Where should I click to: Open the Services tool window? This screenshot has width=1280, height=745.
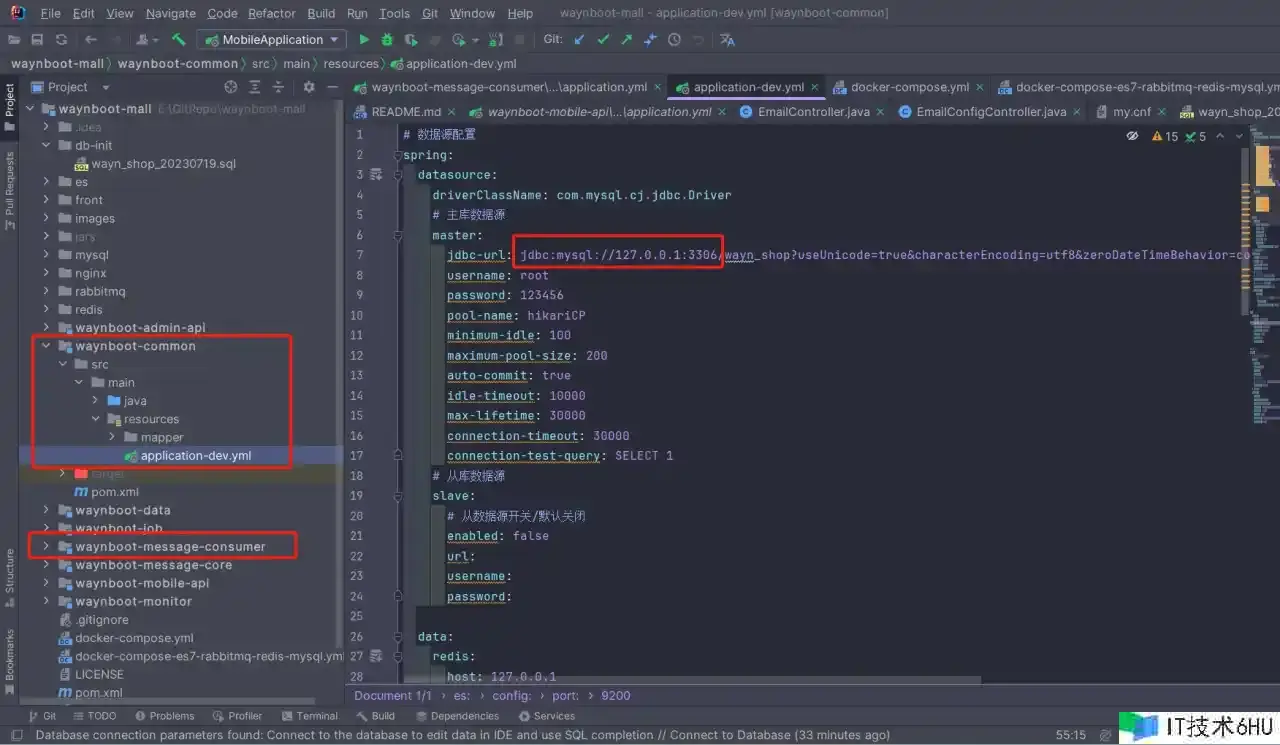pos(548,716)
